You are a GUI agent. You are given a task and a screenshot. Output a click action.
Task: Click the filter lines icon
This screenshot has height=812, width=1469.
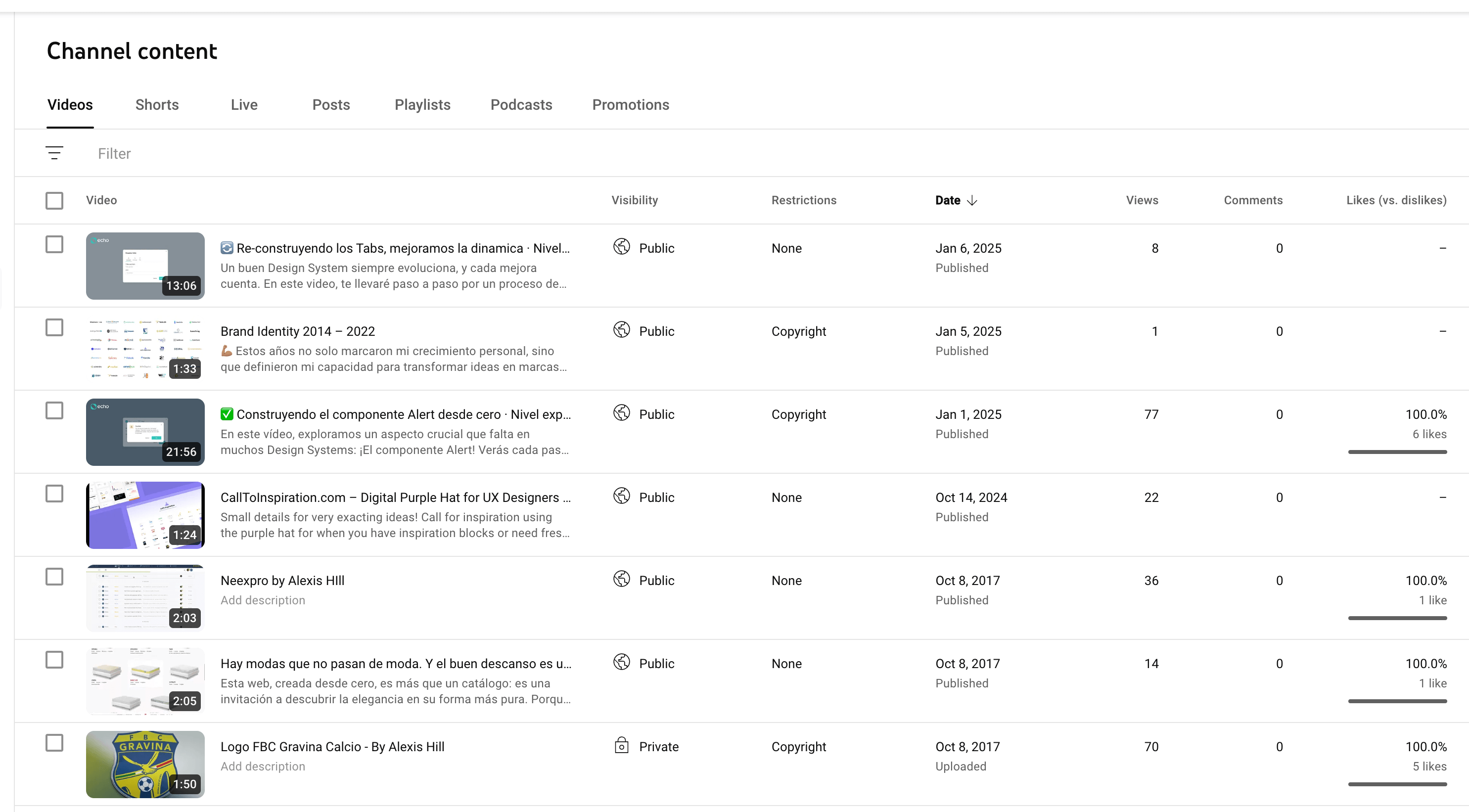(x=54, y=153)
